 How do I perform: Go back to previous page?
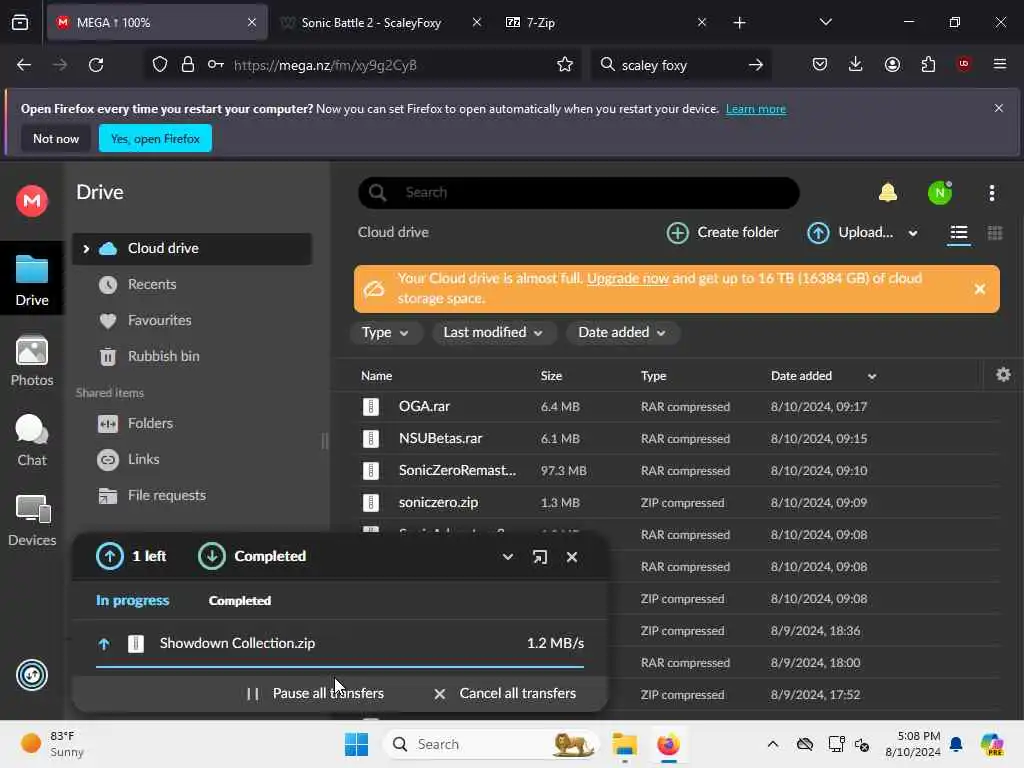(24, 65)
